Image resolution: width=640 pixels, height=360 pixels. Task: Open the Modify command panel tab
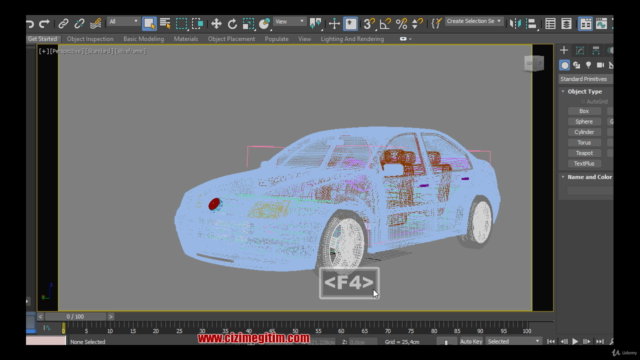click(580, 50)
